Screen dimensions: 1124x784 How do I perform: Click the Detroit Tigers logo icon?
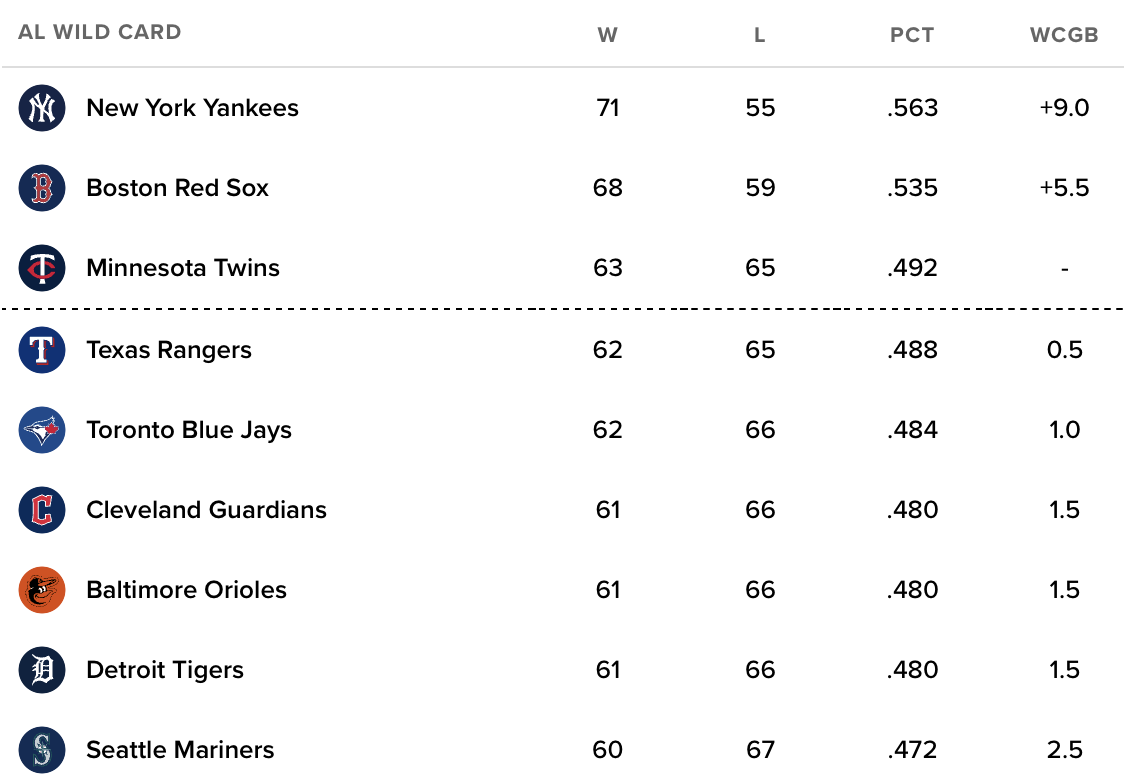point(42,670)
